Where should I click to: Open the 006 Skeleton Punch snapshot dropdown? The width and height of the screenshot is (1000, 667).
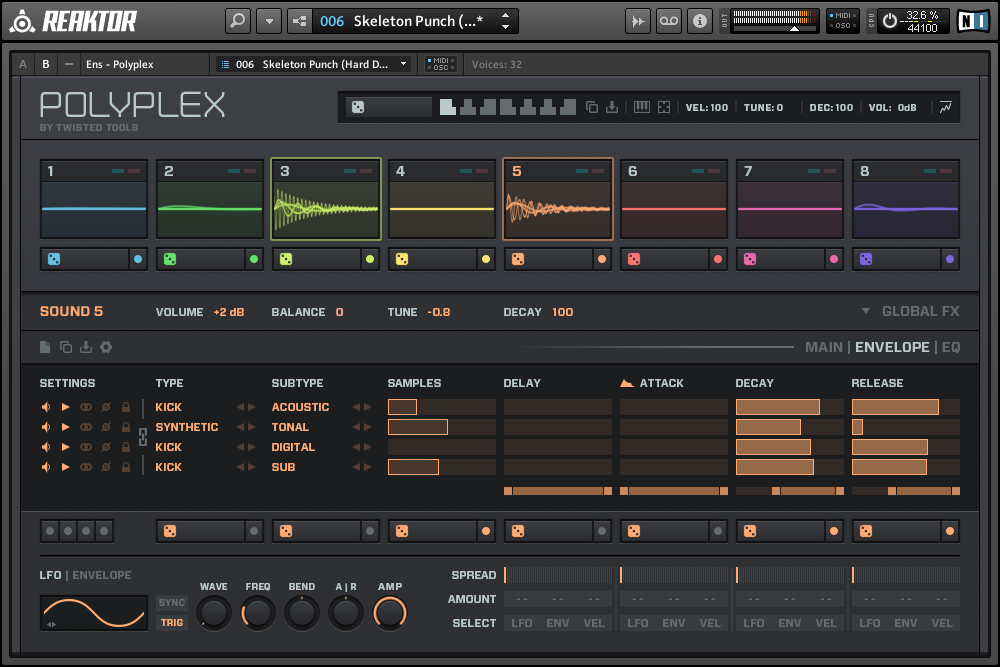[313, 64]
